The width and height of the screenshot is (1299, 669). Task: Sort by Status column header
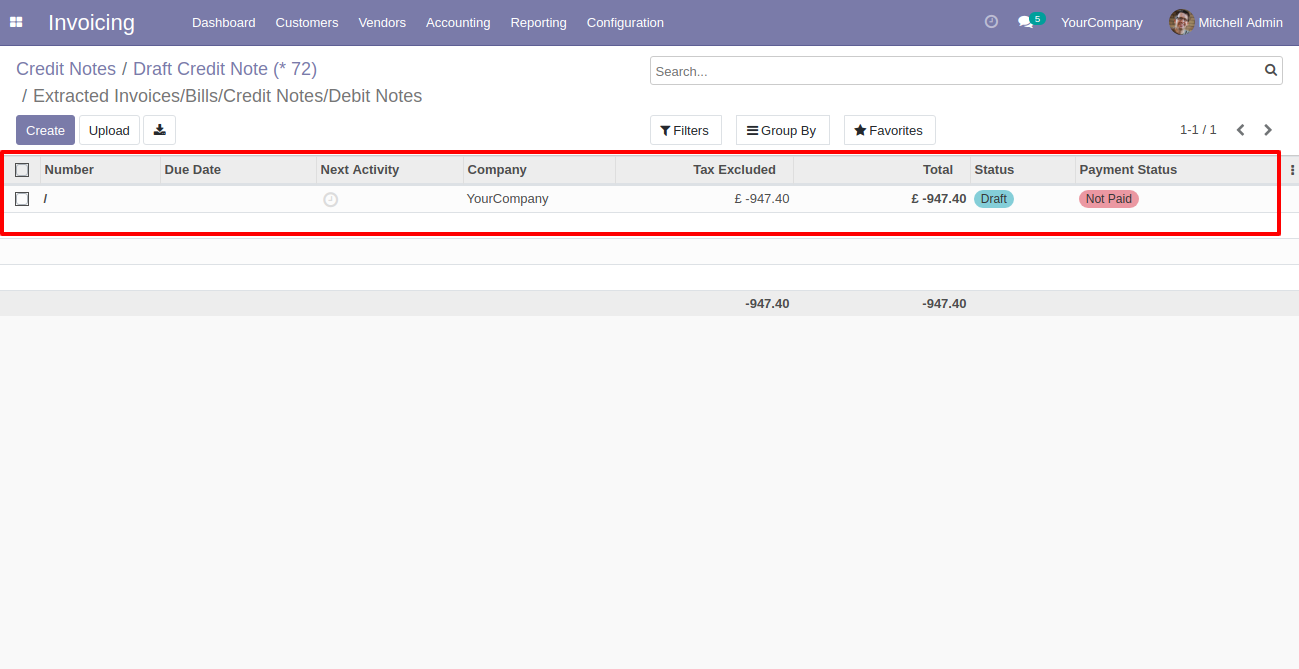[1023, 170]
